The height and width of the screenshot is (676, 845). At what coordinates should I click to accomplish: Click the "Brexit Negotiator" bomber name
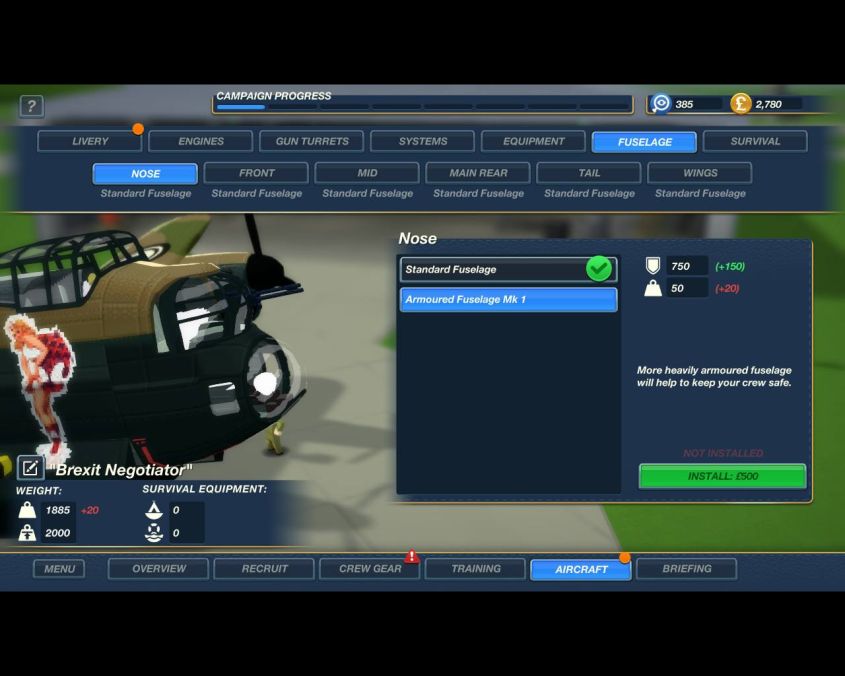(121, 470)
